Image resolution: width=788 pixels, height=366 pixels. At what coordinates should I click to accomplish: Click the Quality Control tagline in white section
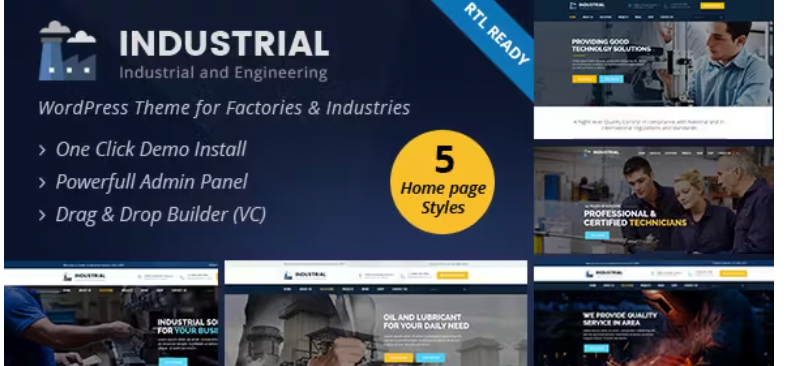649,125
